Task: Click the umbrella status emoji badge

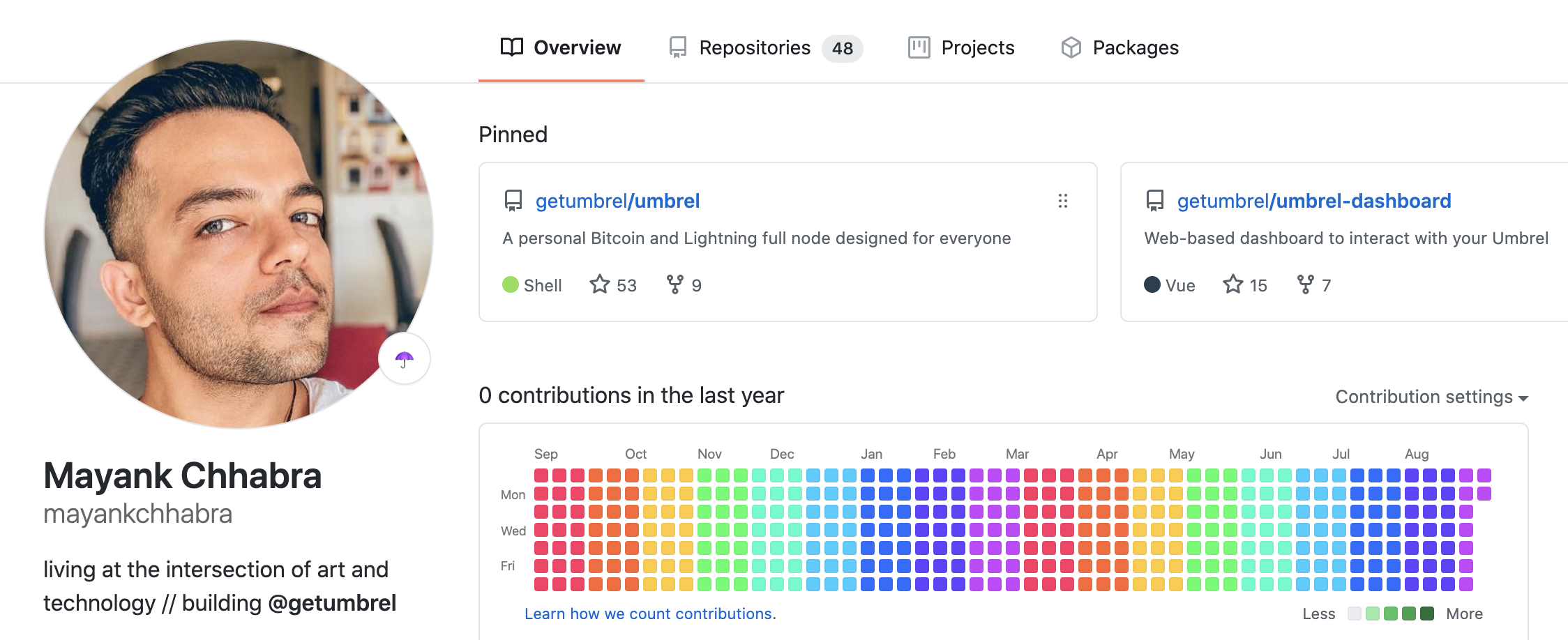Action: [x=405, y=359]
